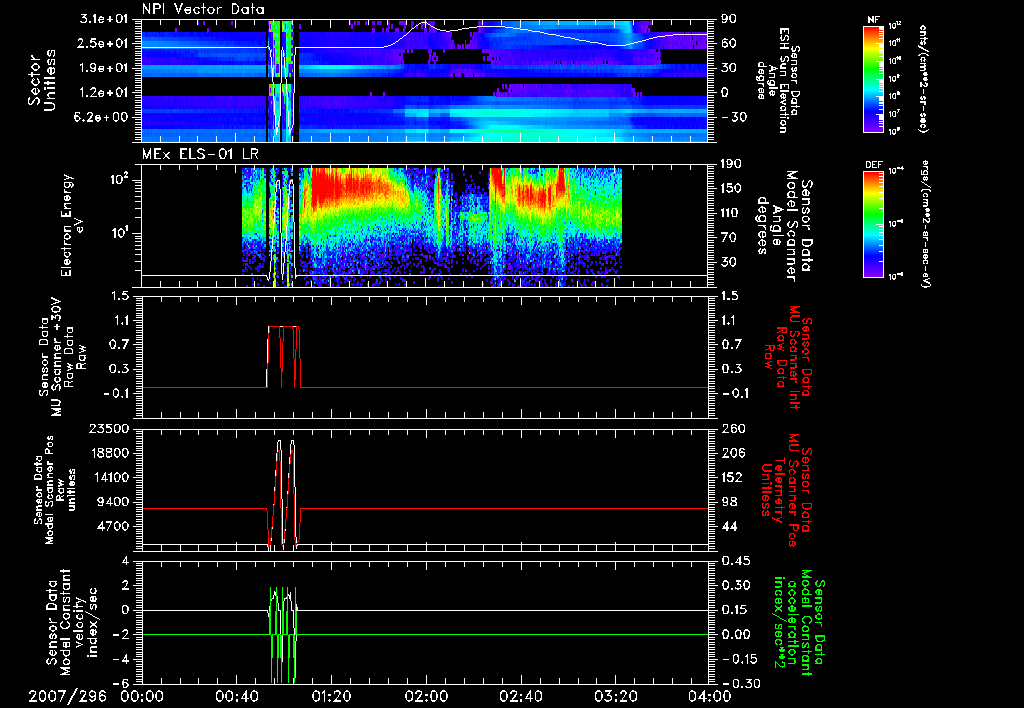Click the 00:00 time tick label

point(142,696)
